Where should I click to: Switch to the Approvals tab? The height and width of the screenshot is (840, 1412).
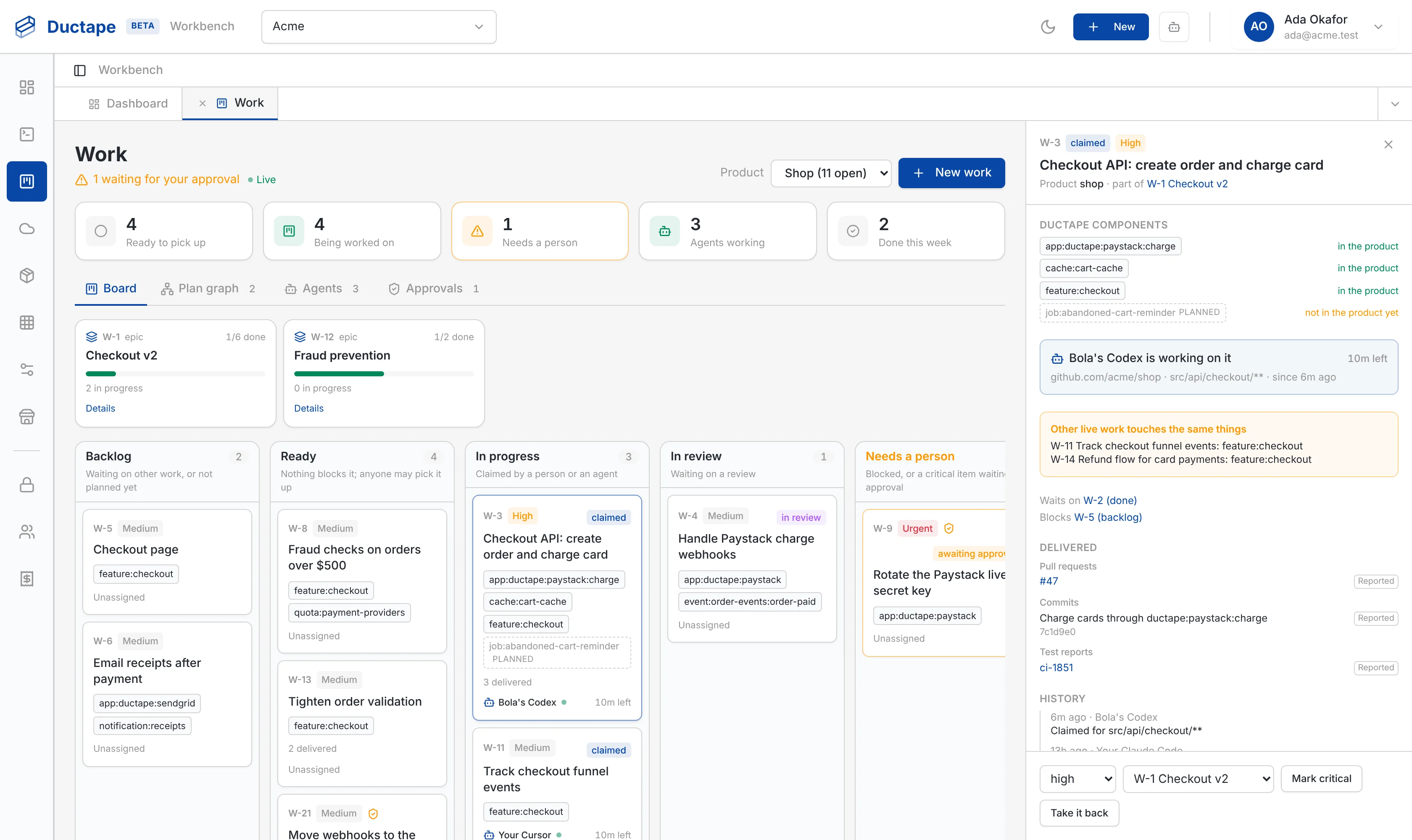point(434,289)
